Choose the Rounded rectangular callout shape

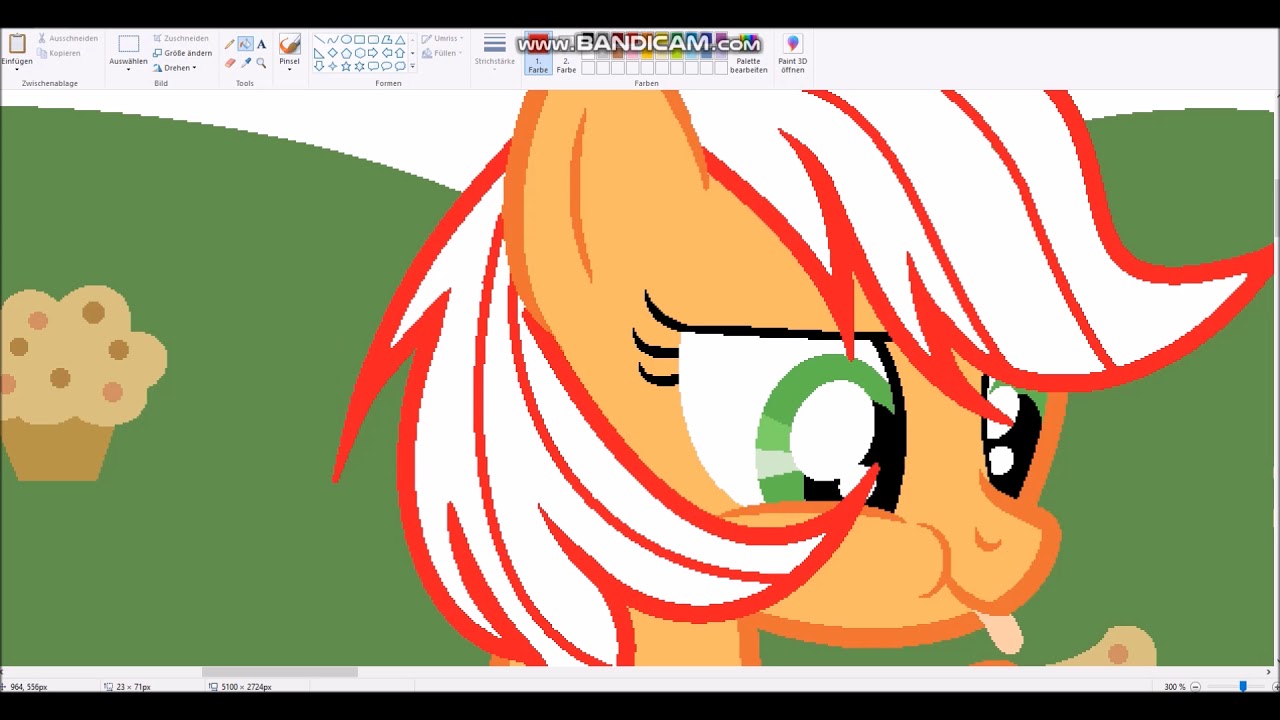point(373,66)
